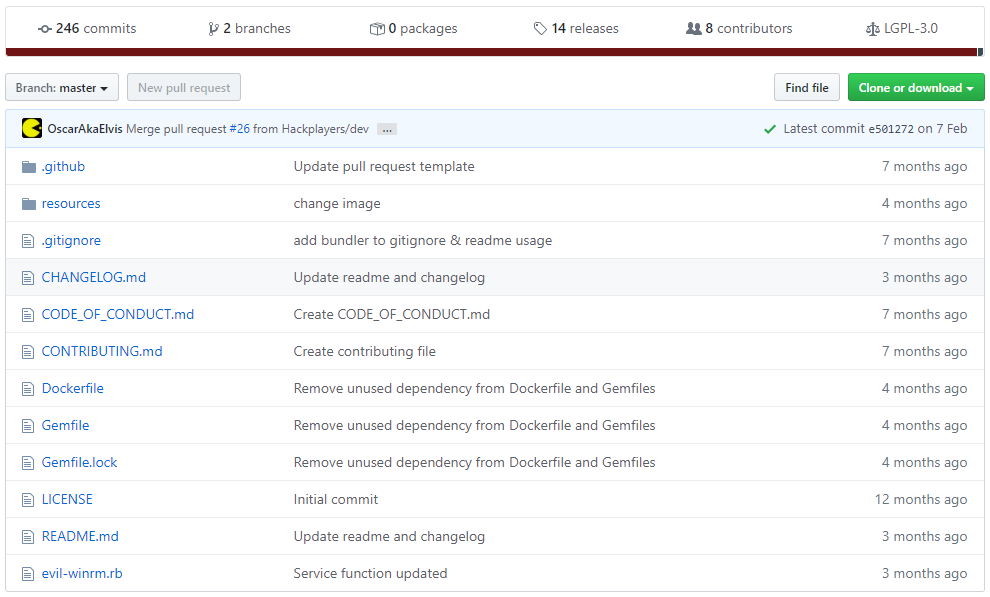Image resolution: width=990 pixels, height=597 pixels.
Task: Click Dockerfile row's 'Remove unused dependency' message
Action: tap(474, 389)
